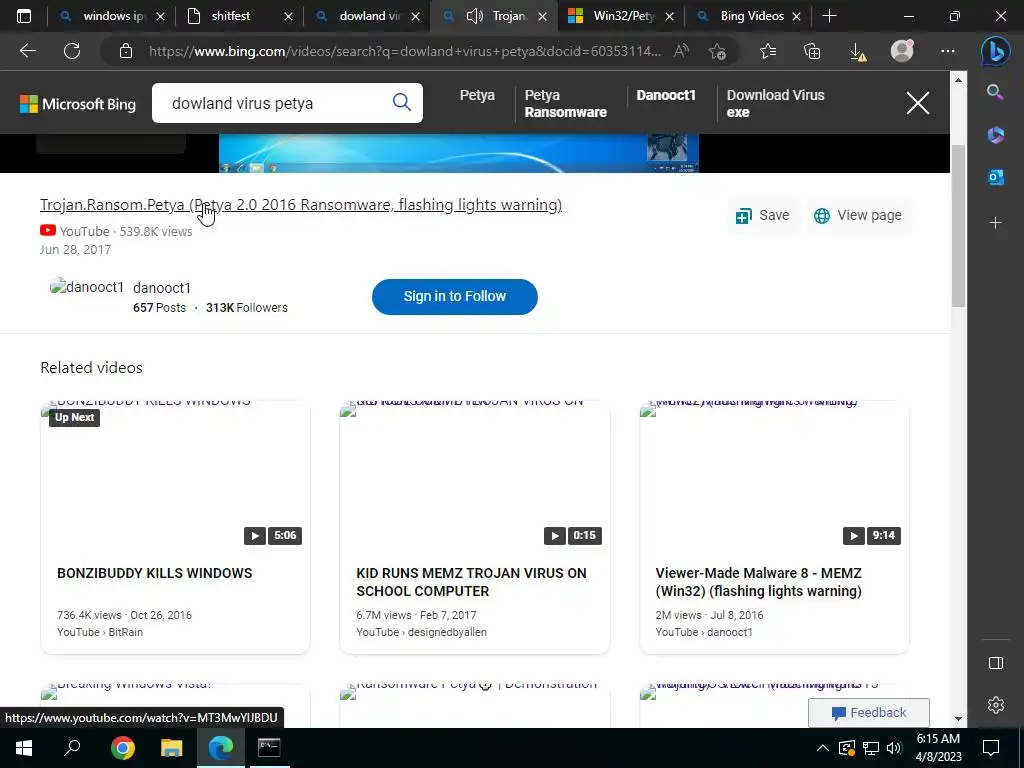1024x768 pixels.
Task: Open taskbar Search magnifier
Action: [72, 747]
